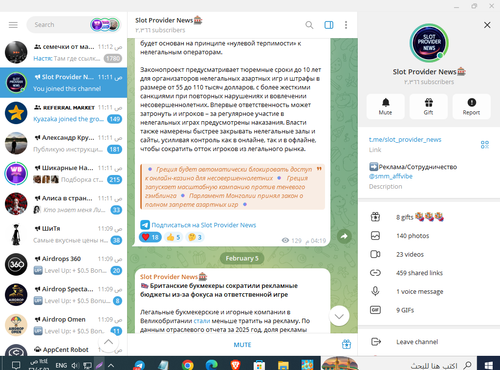500x370 pixels.
Task: Click the gifts box icon
Action: (x=375, y=217)
